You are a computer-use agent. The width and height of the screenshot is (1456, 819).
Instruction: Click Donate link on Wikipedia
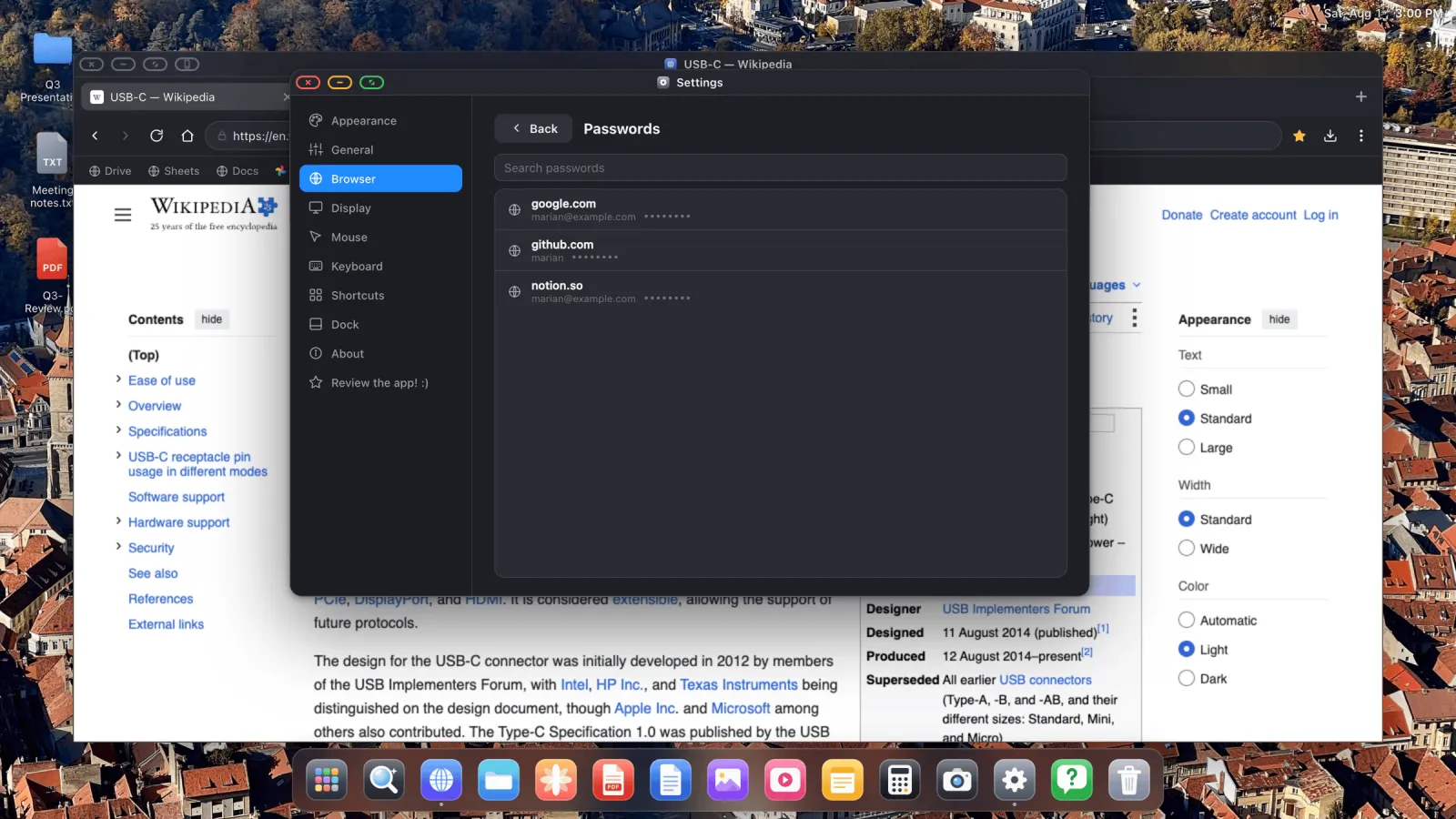pyautogui.click(x=1182, y=215)
